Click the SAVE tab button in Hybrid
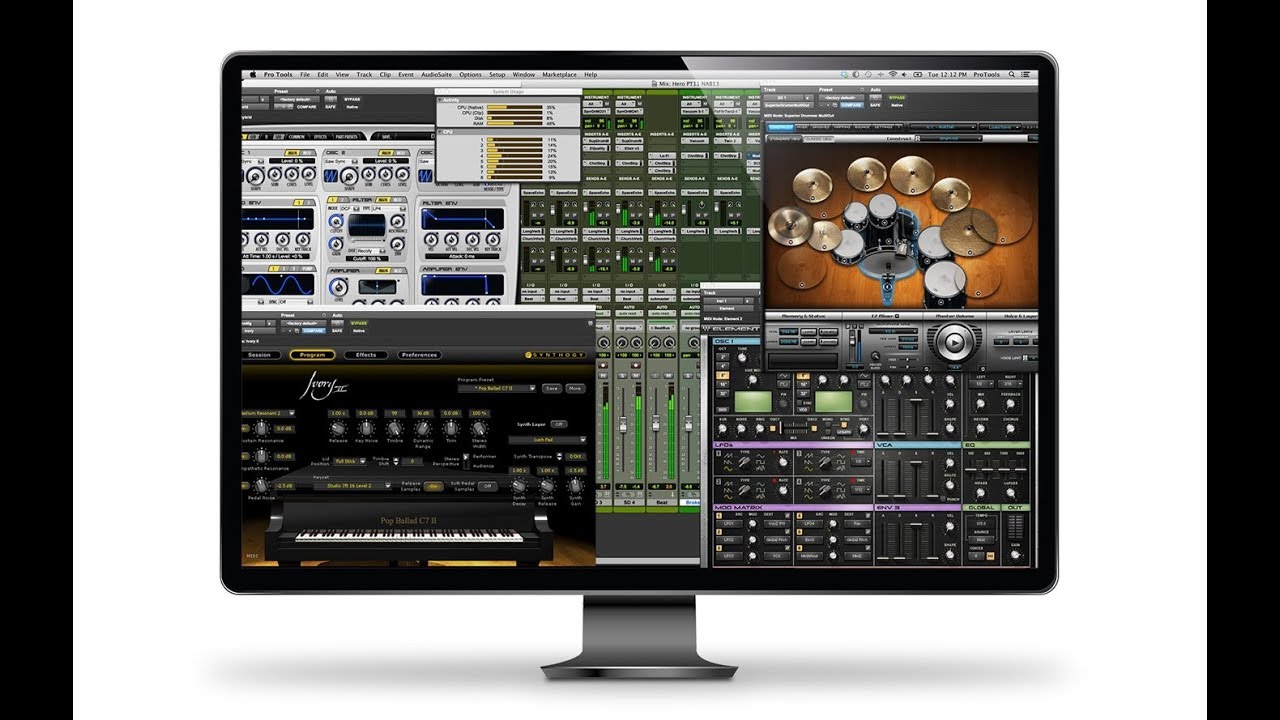 [x=387, y=137]
